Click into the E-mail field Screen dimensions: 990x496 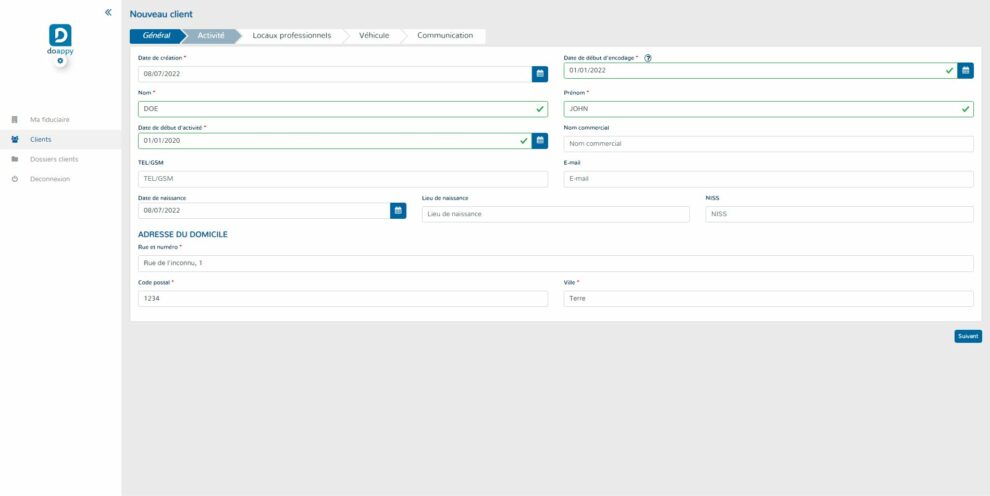tap(767, 179)
